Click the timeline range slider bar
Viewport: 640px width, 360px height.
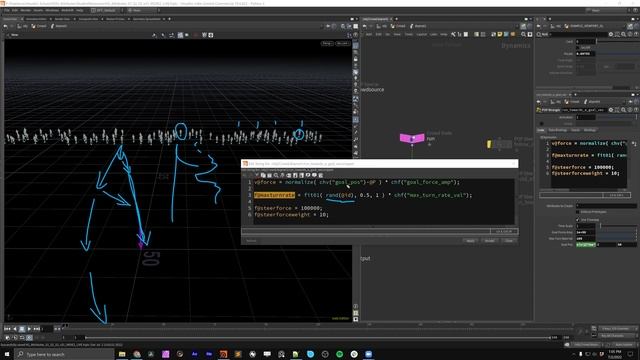coord(318,338)
